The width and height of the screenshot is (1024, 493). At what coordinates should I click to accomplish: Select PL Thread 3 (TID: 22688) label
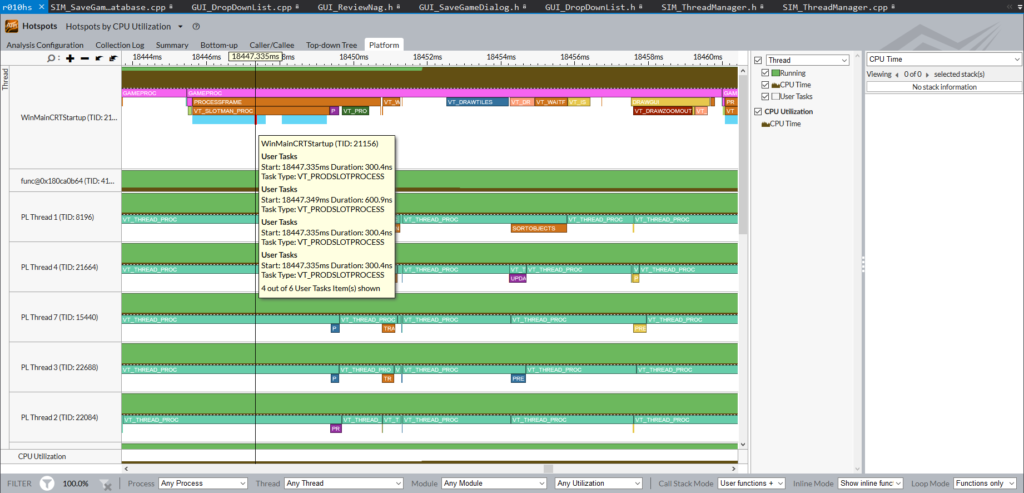pos(59,368)
